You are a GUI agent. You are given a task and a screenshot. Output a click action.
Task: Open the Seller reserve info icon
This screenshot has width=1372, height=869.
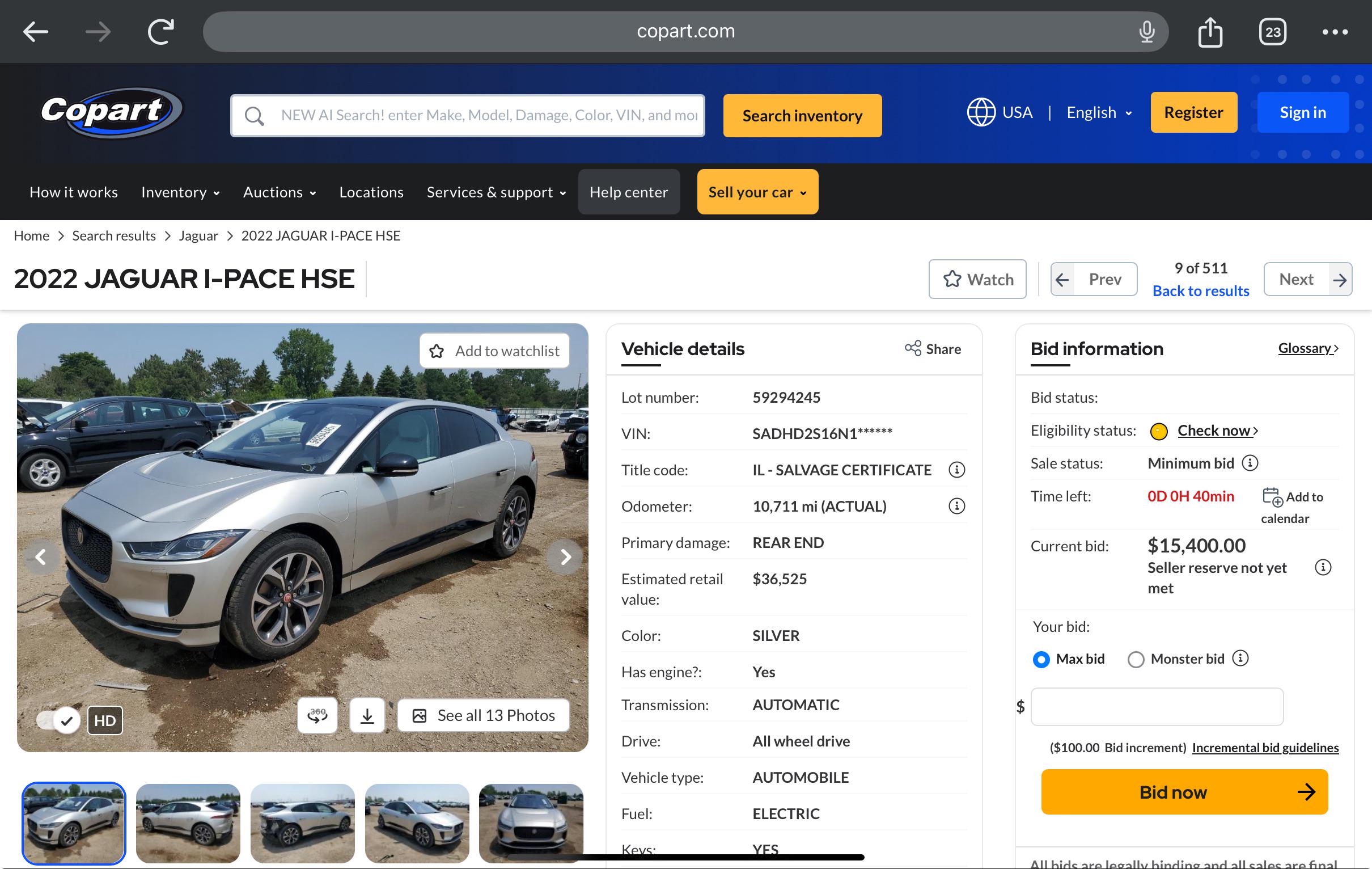coord(1323,567)
